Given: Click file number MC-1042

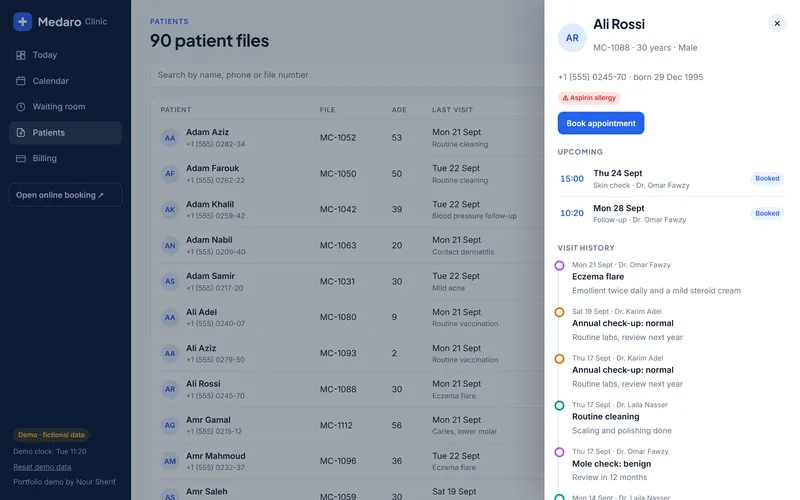Looking at the screenshot, I should coord(338,210).
